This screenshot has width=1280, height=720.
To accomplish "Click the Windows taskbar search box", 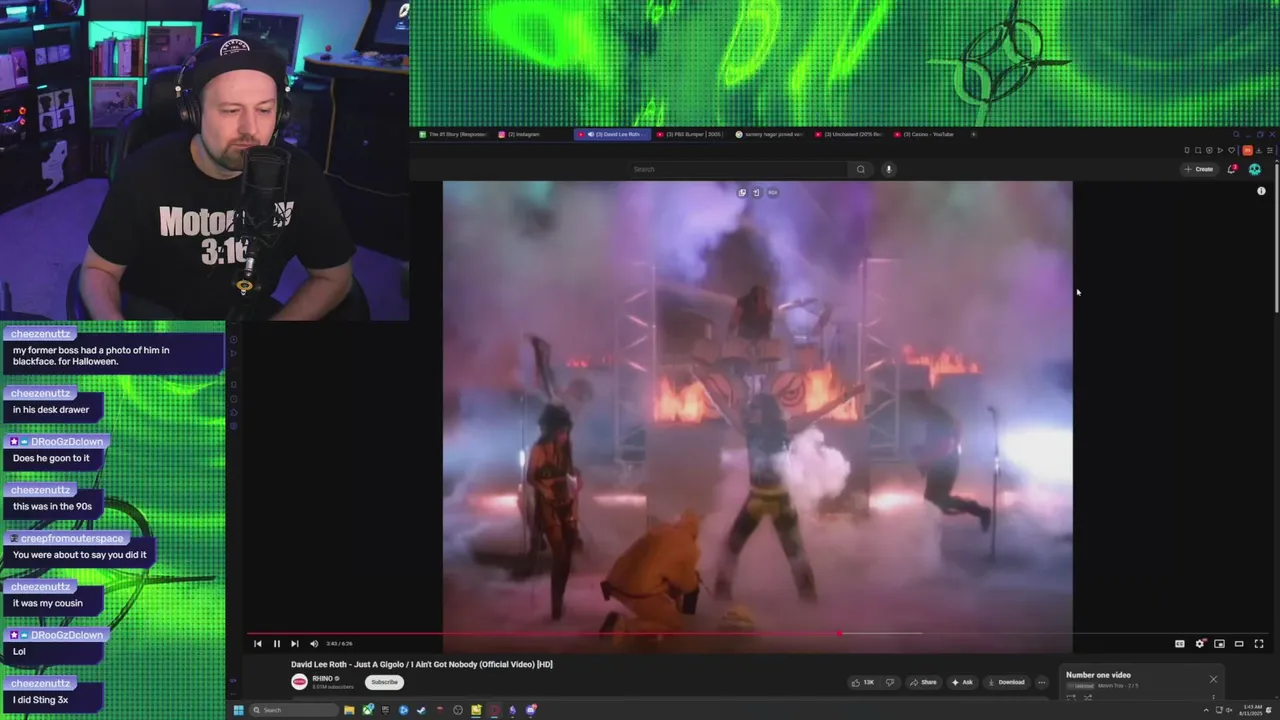I will click(294, 710).
